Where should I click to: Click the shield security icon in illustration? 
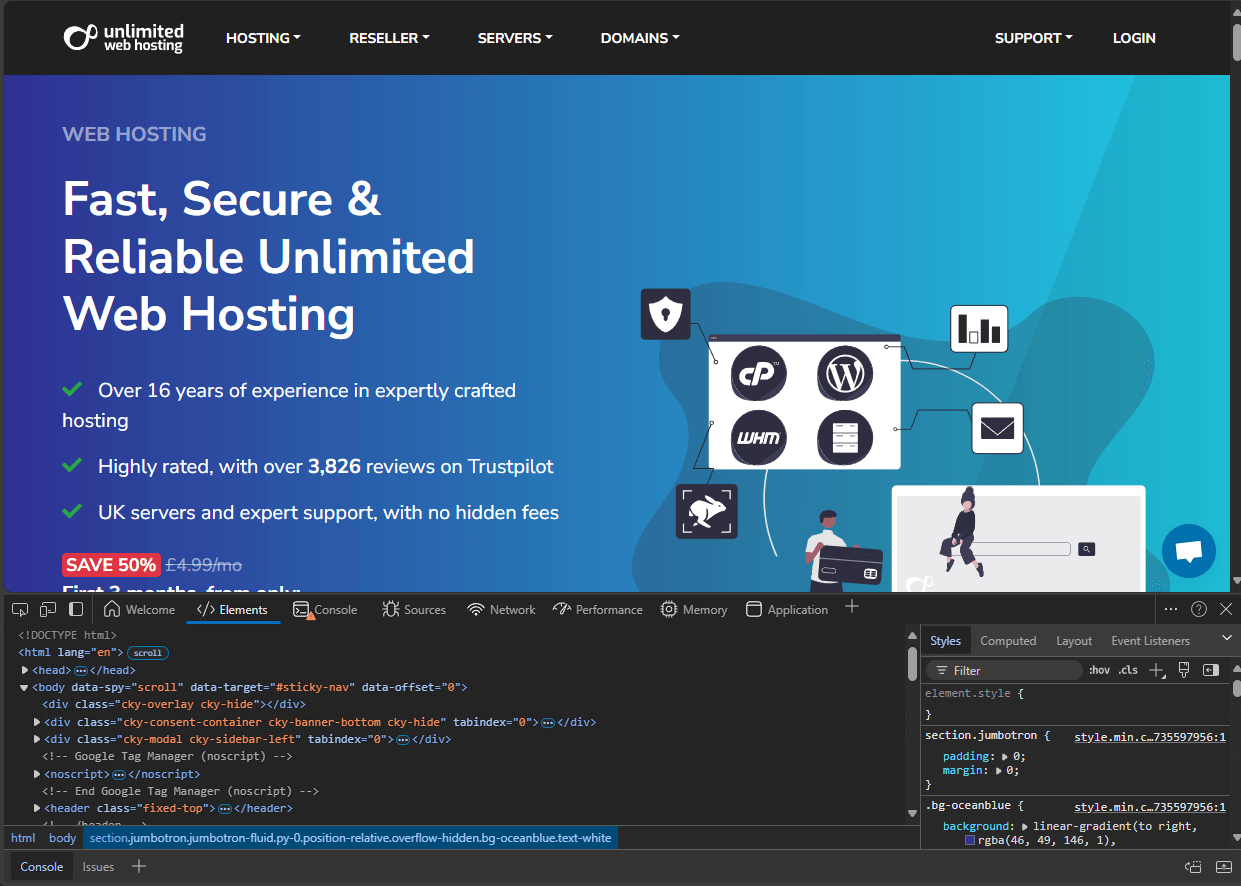tap(666, 313)
